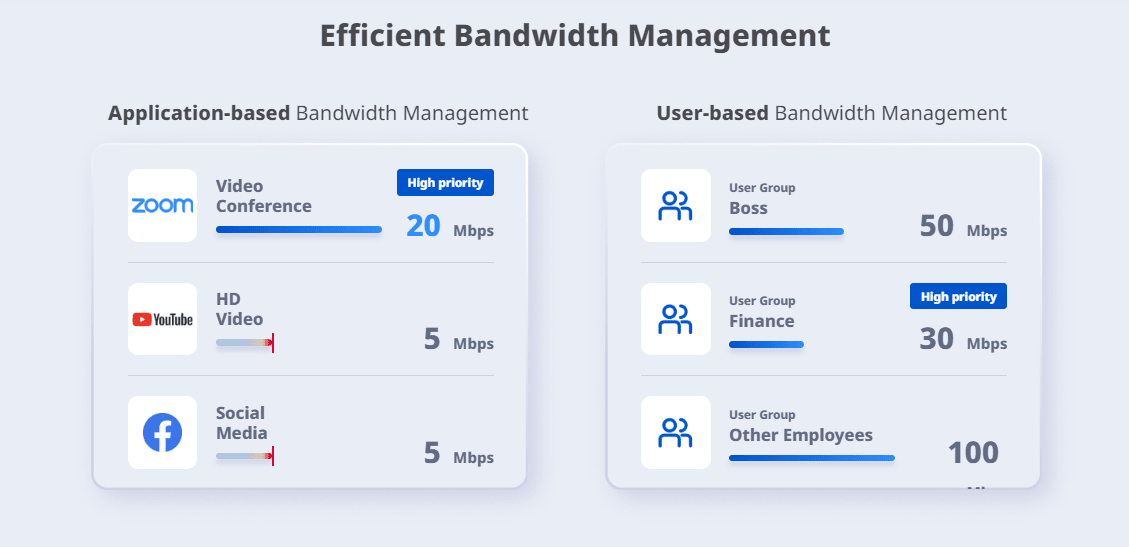The width and height of the screenshot is (1129, 547).
Task: Select the Finance user group icon
Action: pos(675,319)
